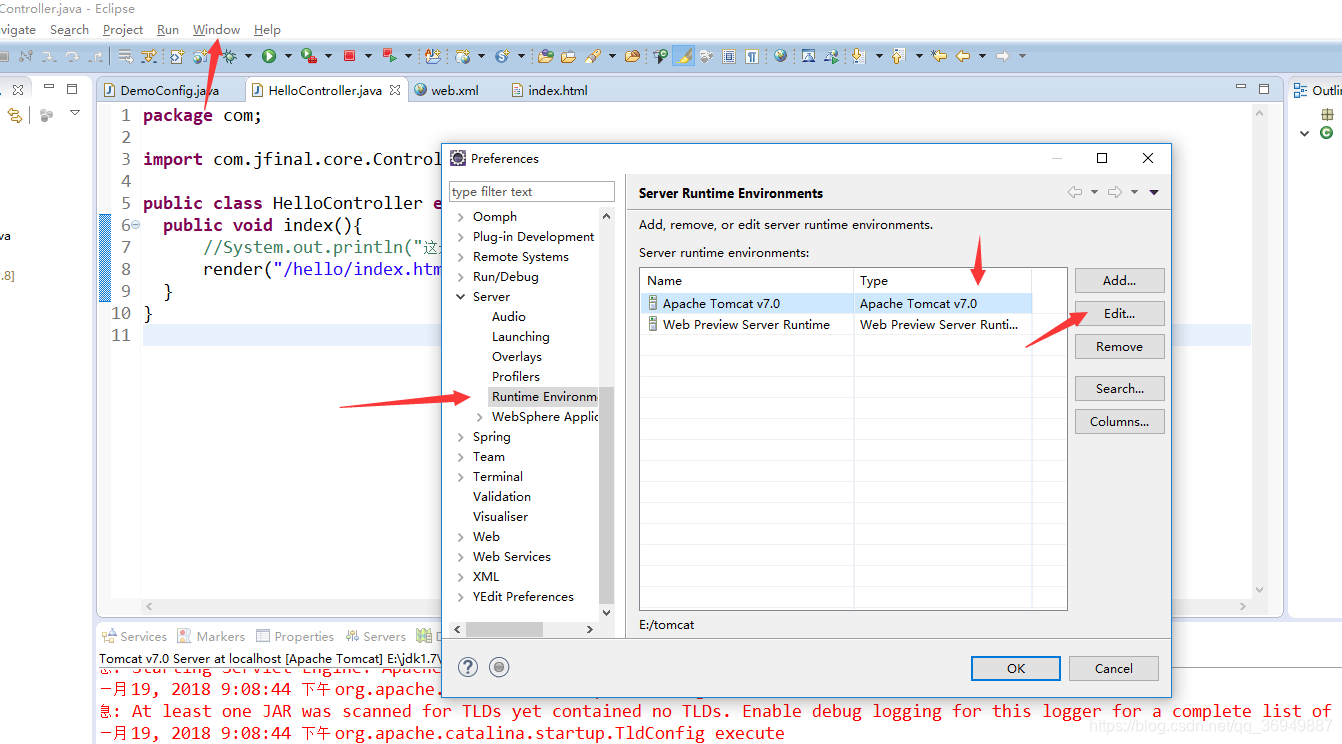Open the Window menu

click(x=216, y=30)
